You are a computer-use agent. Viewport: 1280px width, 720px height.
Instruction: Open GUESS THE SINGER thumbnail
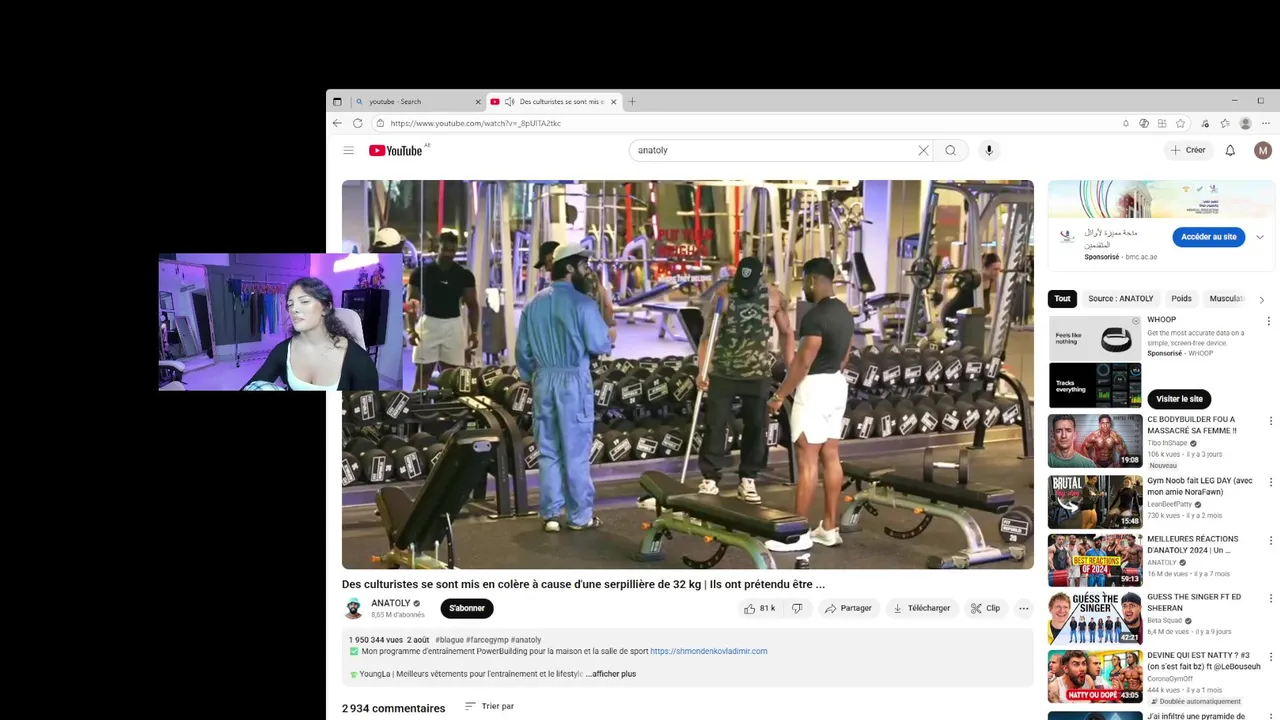(x=1095, y=618)
